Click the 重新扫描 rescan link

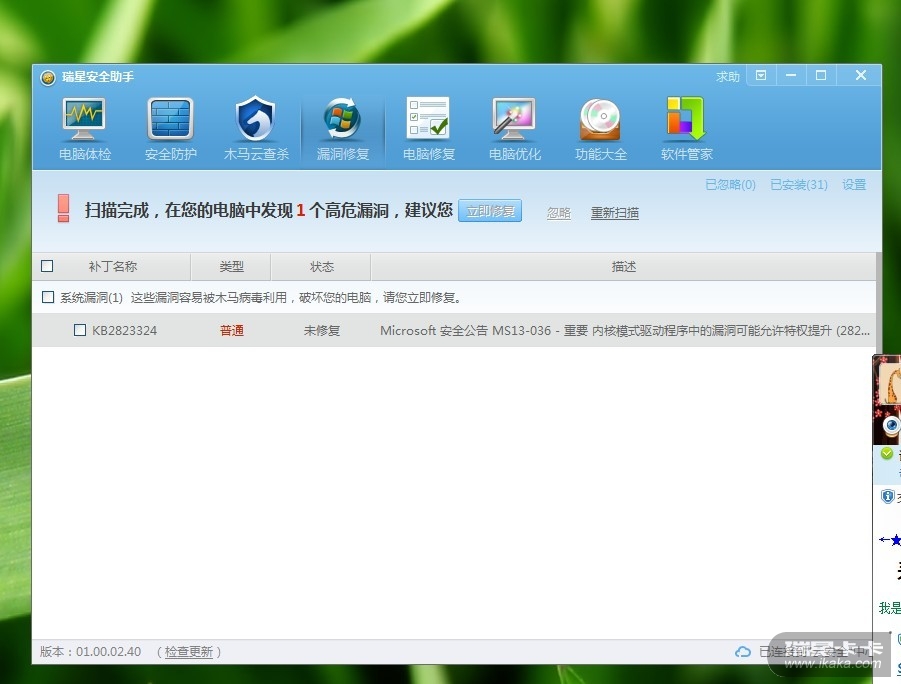pyautogui.click(x=615, y=213)
